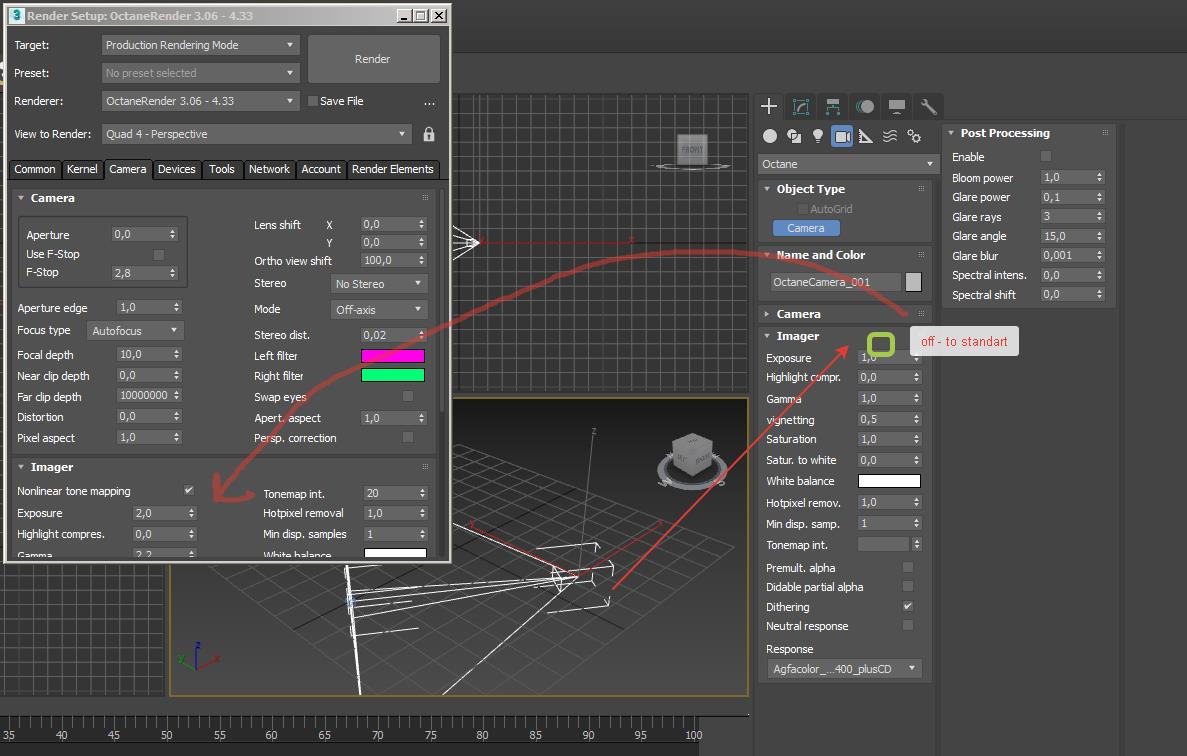Open the Mode Off-axis dropdown
The width and height of the screenshot is (1187, 756).
379,310
